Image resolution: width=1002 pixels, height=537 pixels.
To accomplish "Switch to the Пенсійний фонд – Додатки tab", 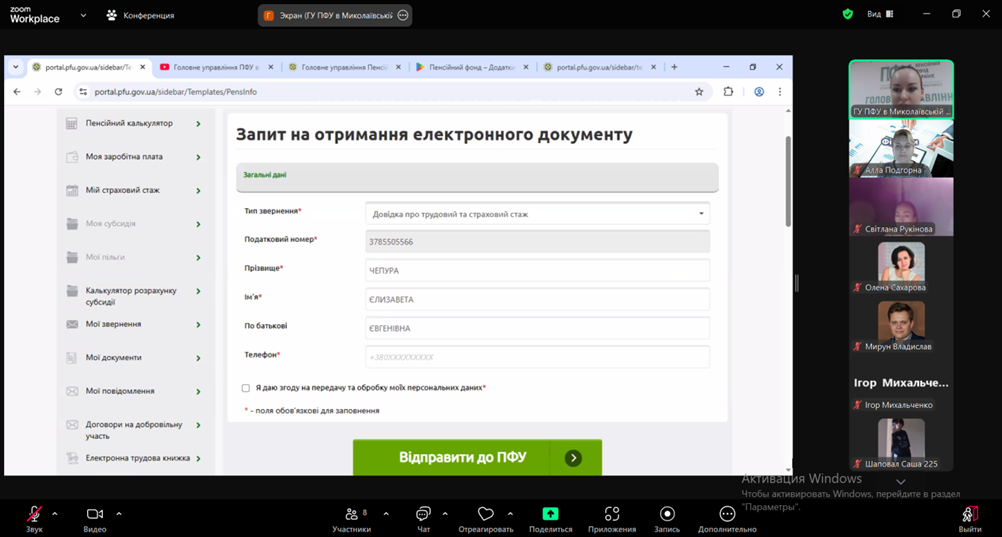I will tap(472, 67).
